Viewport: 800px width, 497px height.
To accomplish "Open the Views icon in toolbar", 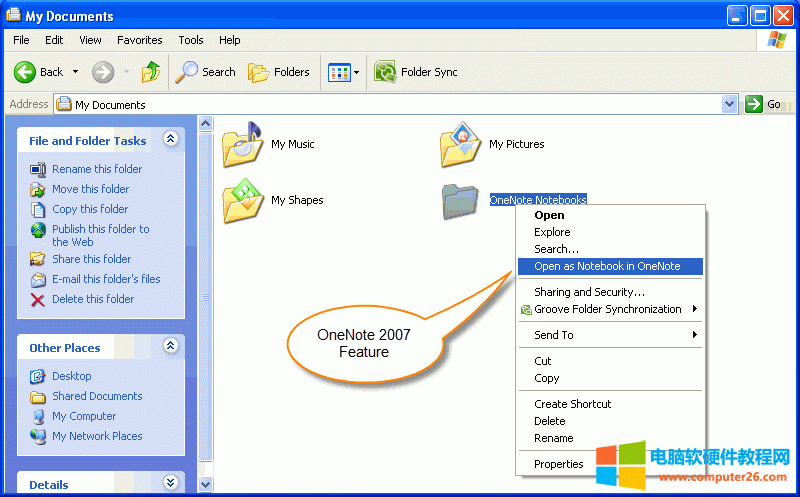I will pyautogui.click(x=339, y=72).
